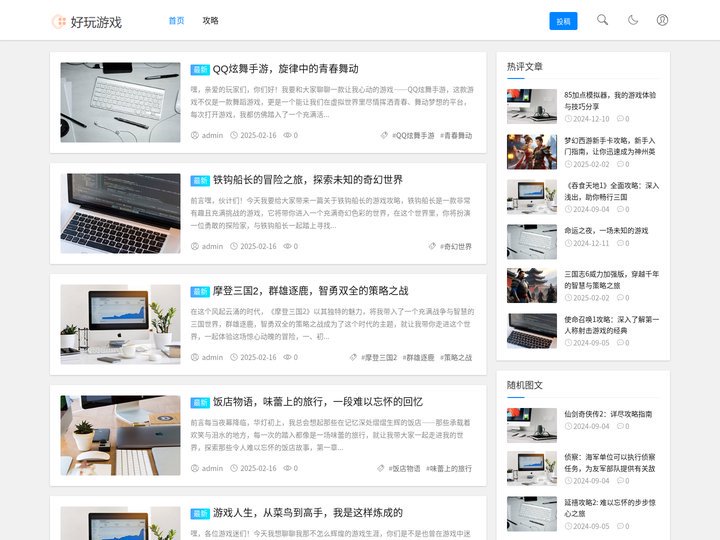The image size is (720, 540).
Task: Open hot article 命运之夜，一场未知的游戏
Action: click(606, 231)
